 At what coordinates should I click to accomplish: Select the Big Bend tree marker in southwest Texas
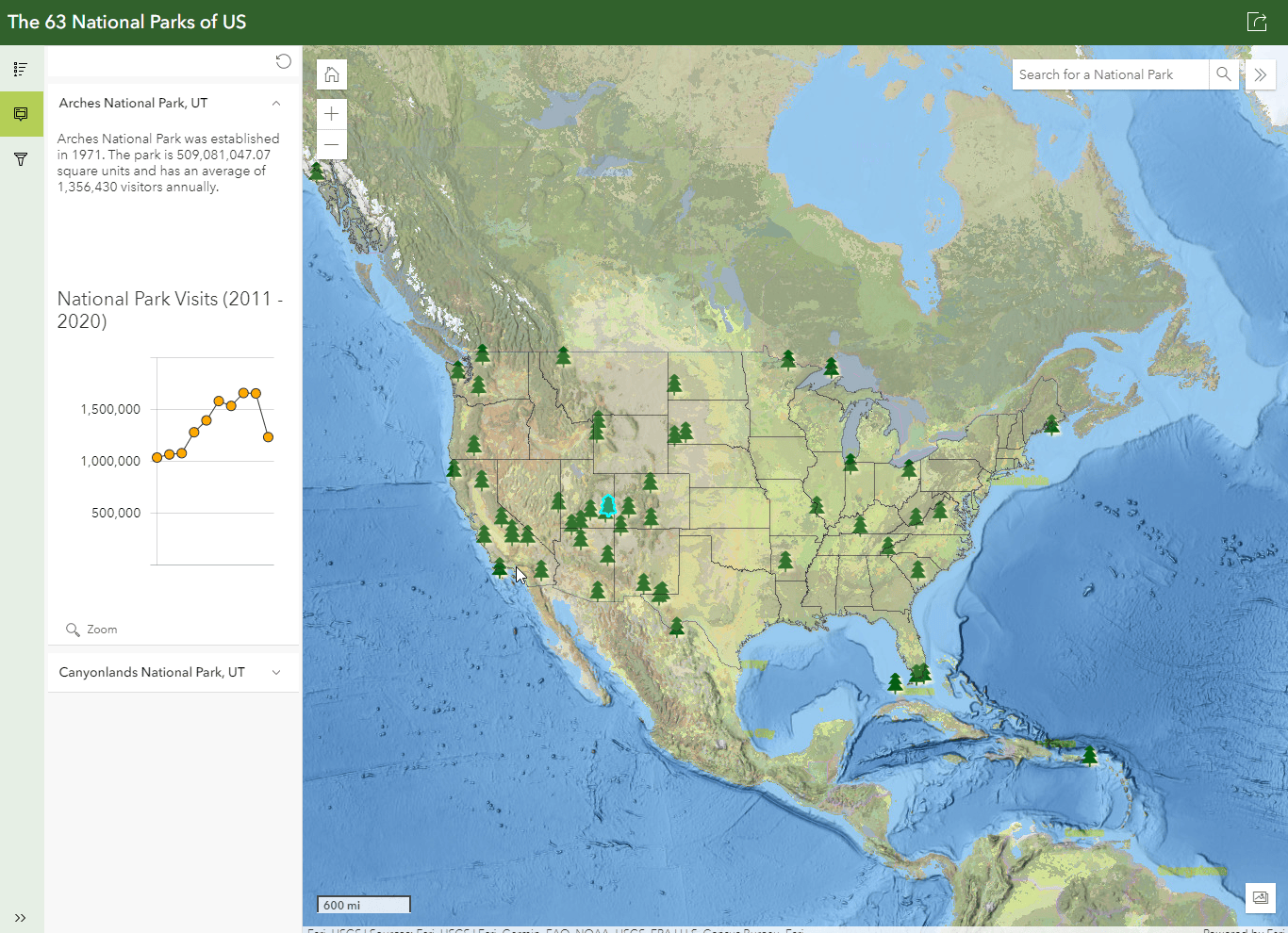(x=677, y=626)
